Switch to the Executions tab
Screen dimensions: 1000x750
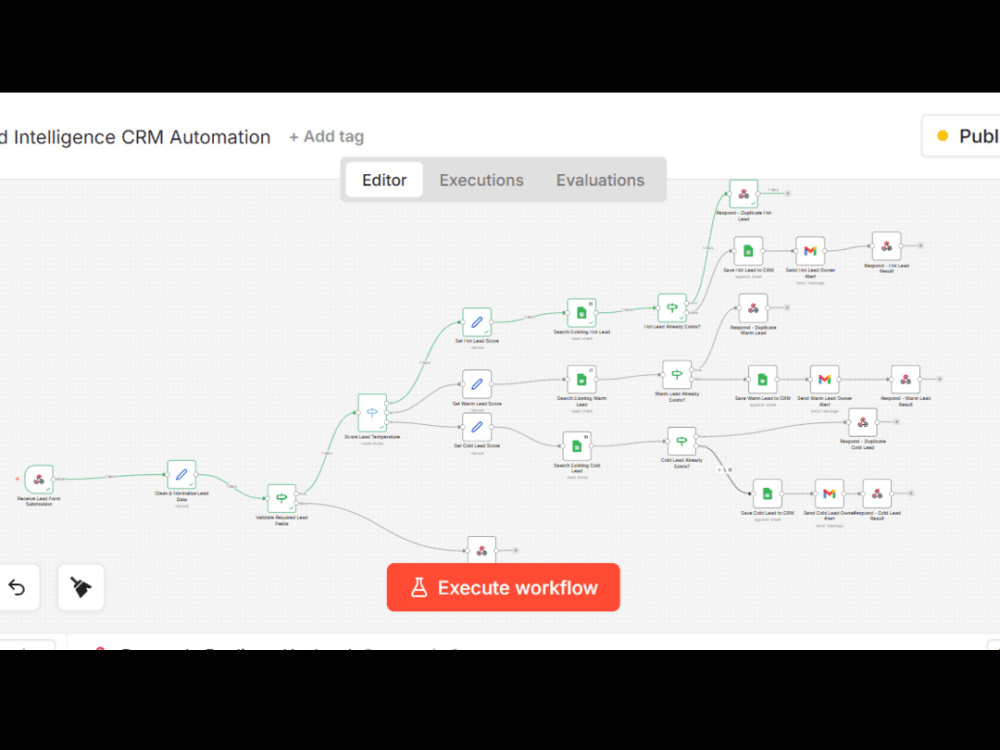482,180
